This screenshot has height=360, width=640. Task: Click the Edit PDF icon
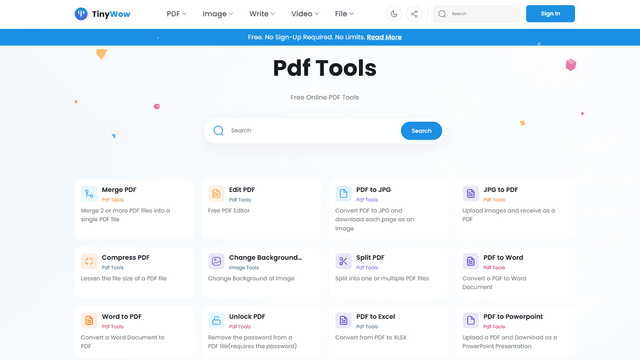(216, 193)
